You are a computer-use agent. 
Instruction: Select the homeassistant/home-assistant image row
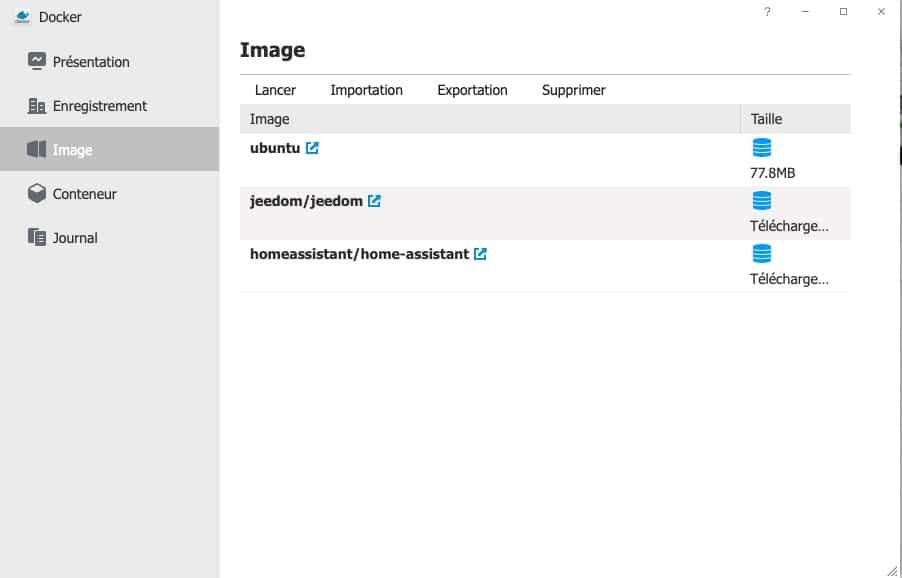pyautogui.click(x=545, y=266)
